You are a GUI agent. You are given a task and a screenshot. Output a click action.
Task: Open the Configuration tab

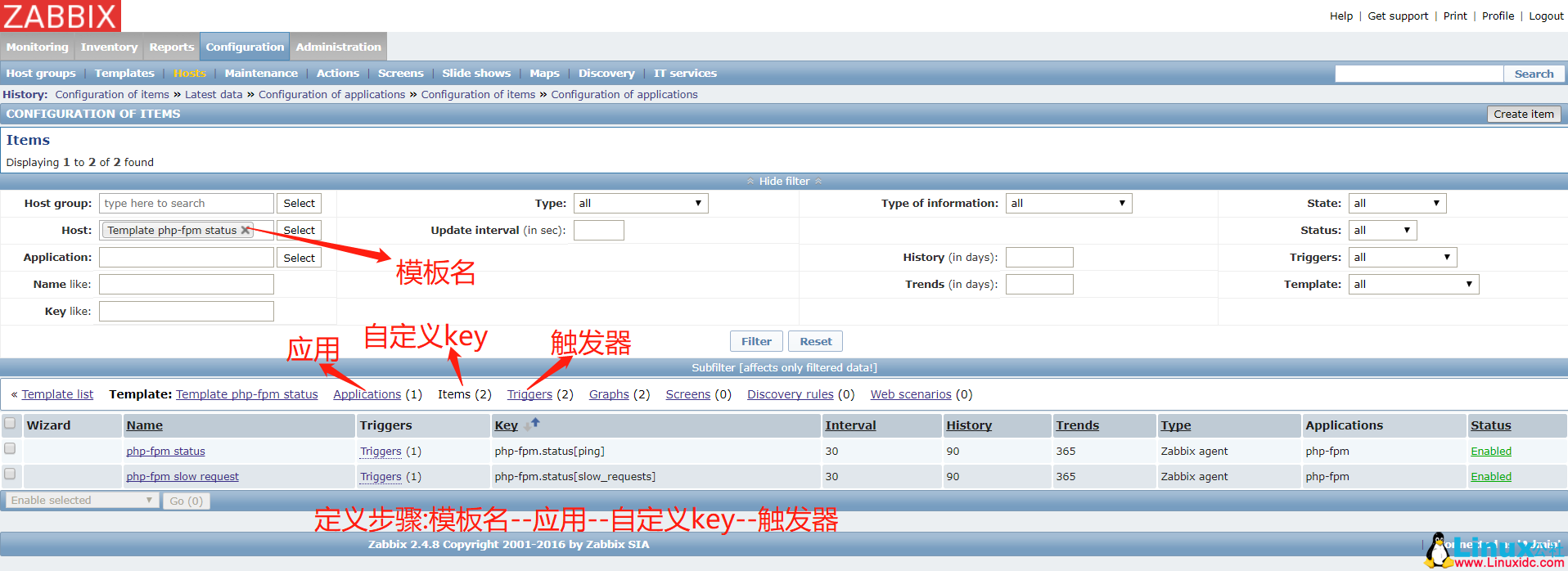pyautogui.click(x=245, y=47)
